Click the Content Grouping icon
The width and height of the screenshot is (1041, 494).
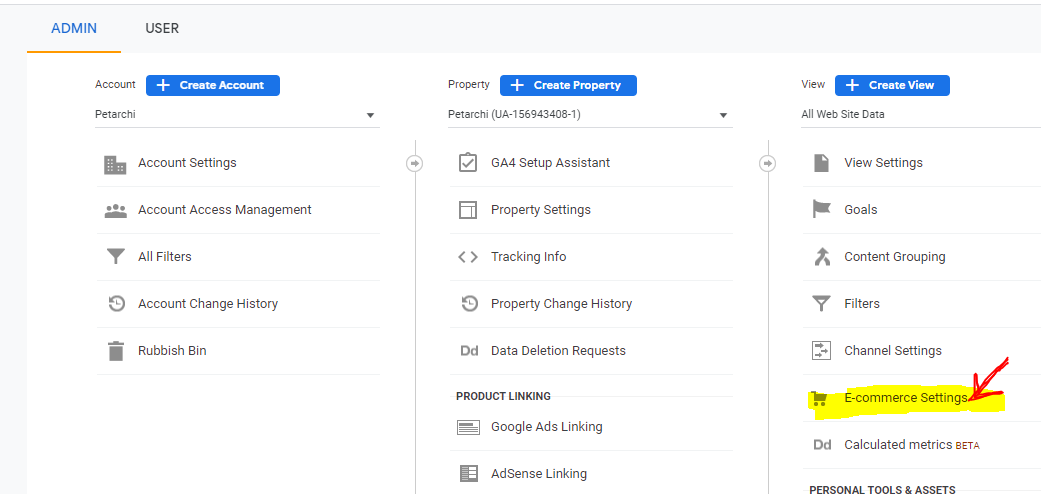pyautogui.click(x=822, y=257)
